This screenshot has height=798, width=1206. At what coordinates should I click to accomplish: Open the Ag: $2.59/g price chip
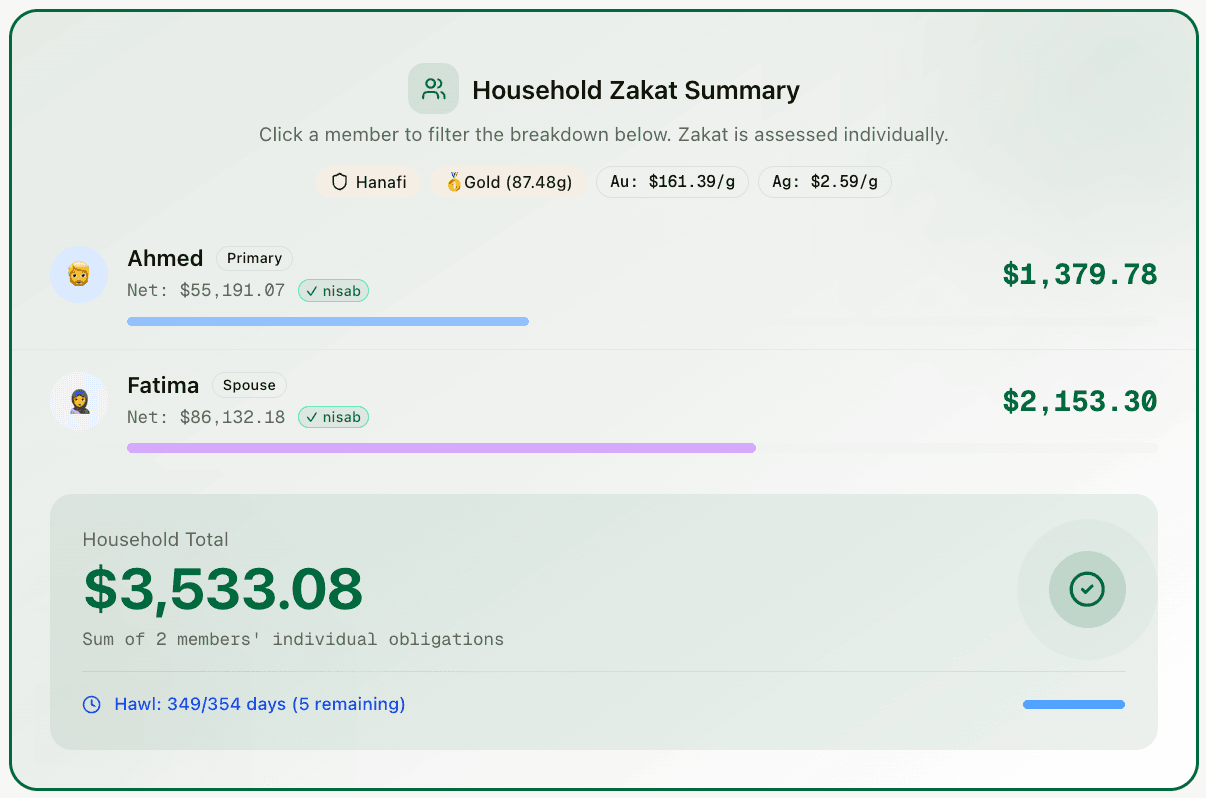tap(825, 181)
